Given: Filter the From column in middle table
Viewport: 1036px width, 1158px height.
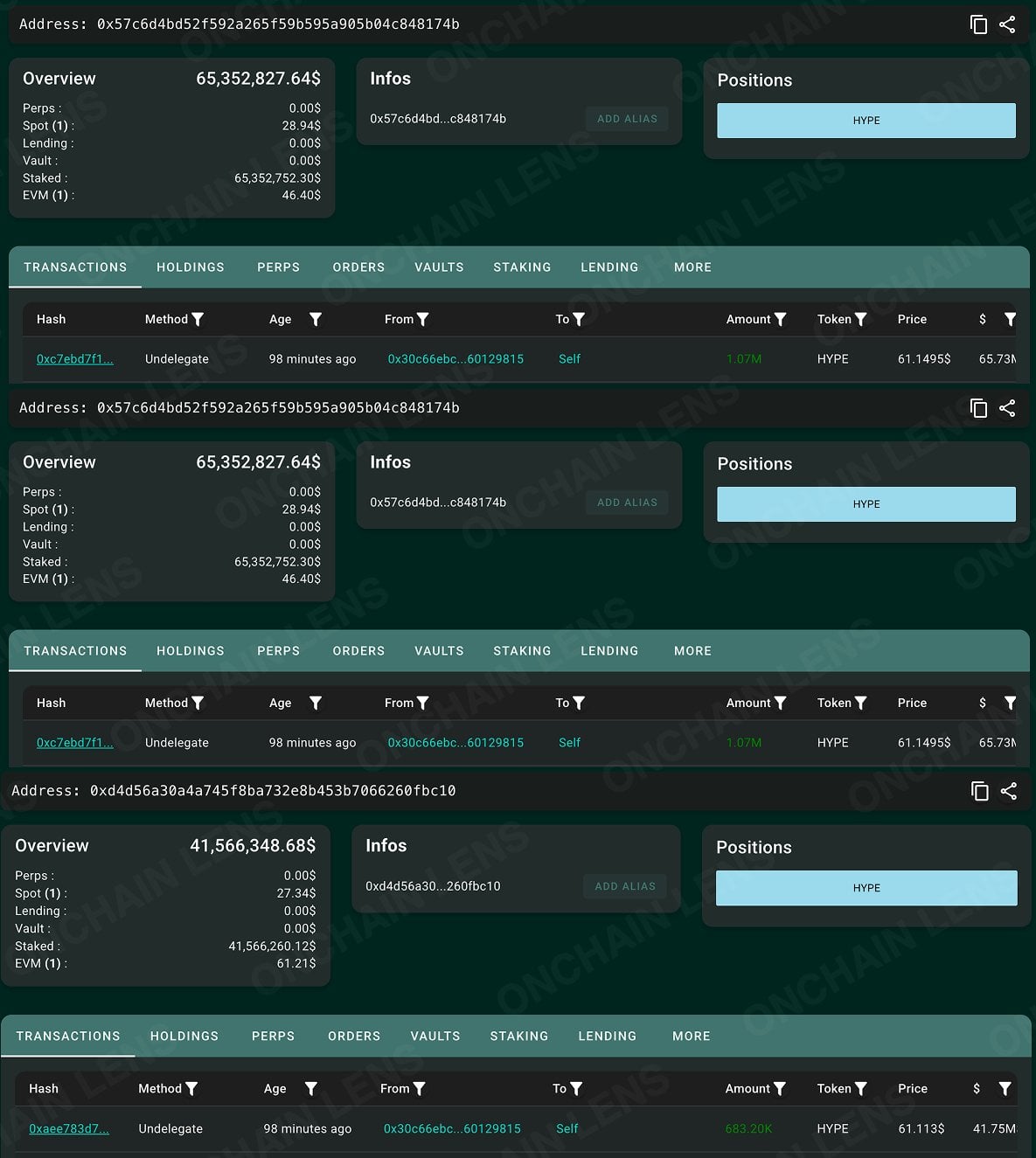Looking at the screenshot, I should (x=423, y=704).
